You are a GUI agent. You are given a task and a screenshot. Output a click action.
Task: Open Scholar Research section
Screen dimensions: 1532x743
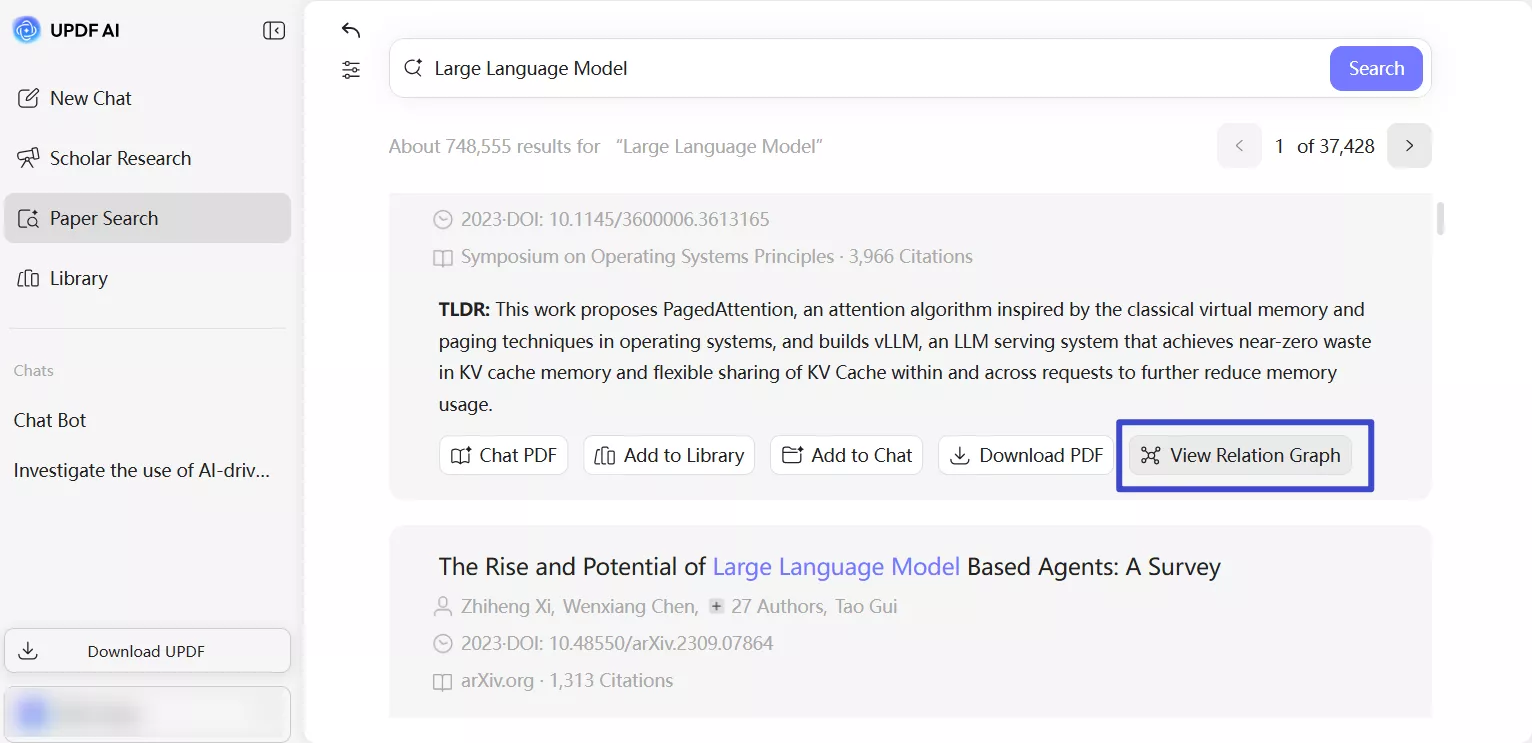click(x=120, y=158)
